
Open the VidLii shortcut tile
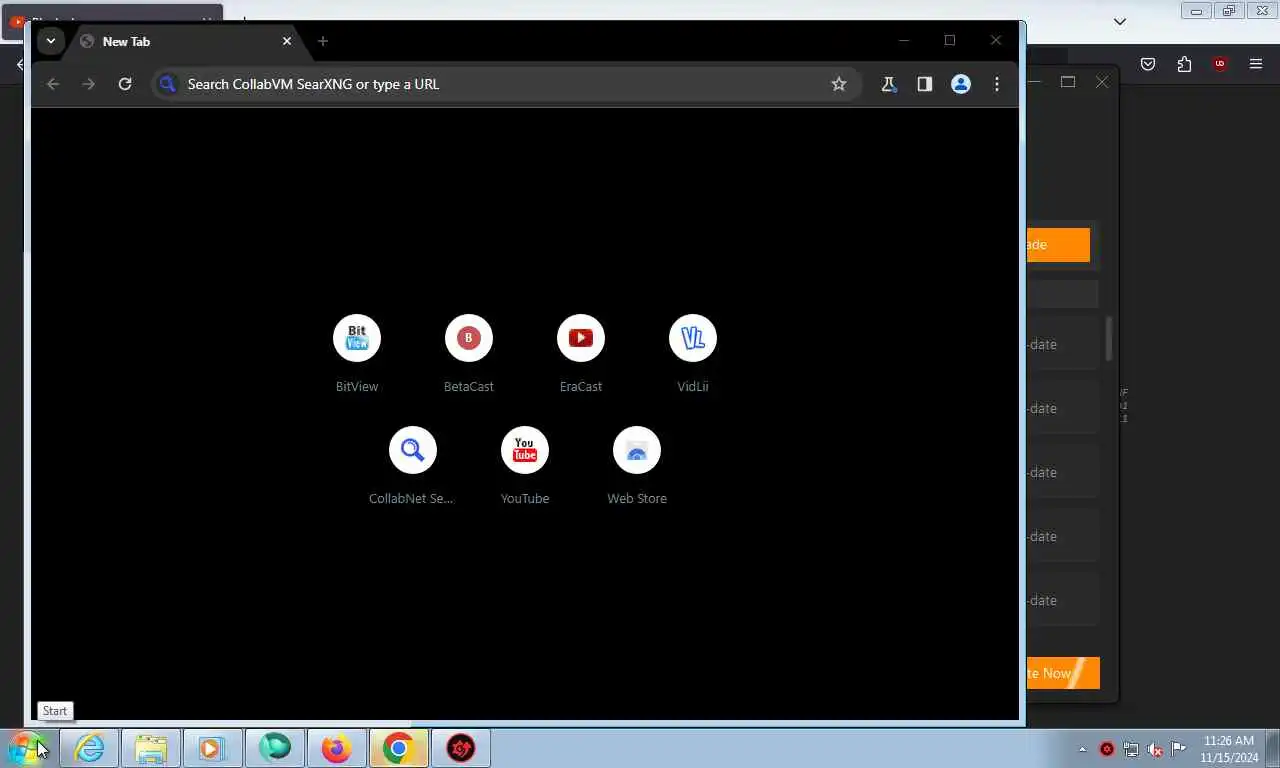693,354
